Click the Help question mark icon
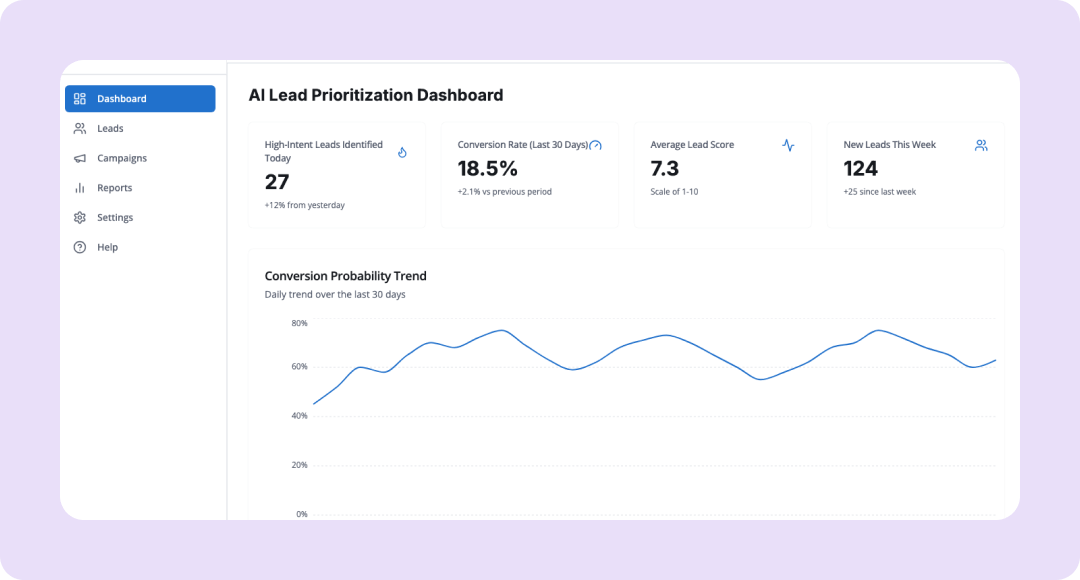Viewport: 1080px width, 580px height. coord(80,247)
